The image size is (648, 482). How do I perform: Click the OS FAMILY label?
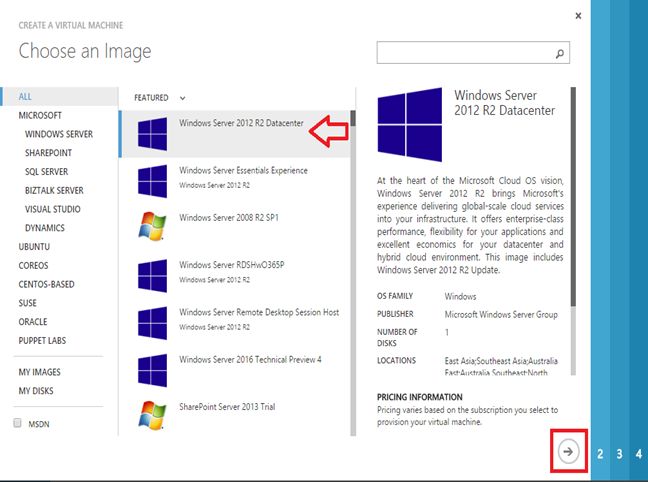395,296
